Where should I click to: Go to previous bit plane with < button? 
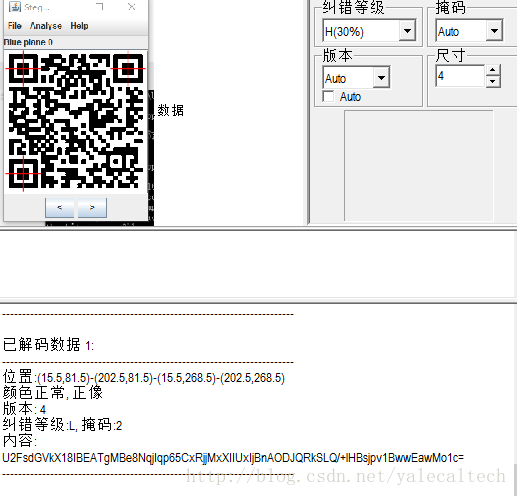point(59,208)
